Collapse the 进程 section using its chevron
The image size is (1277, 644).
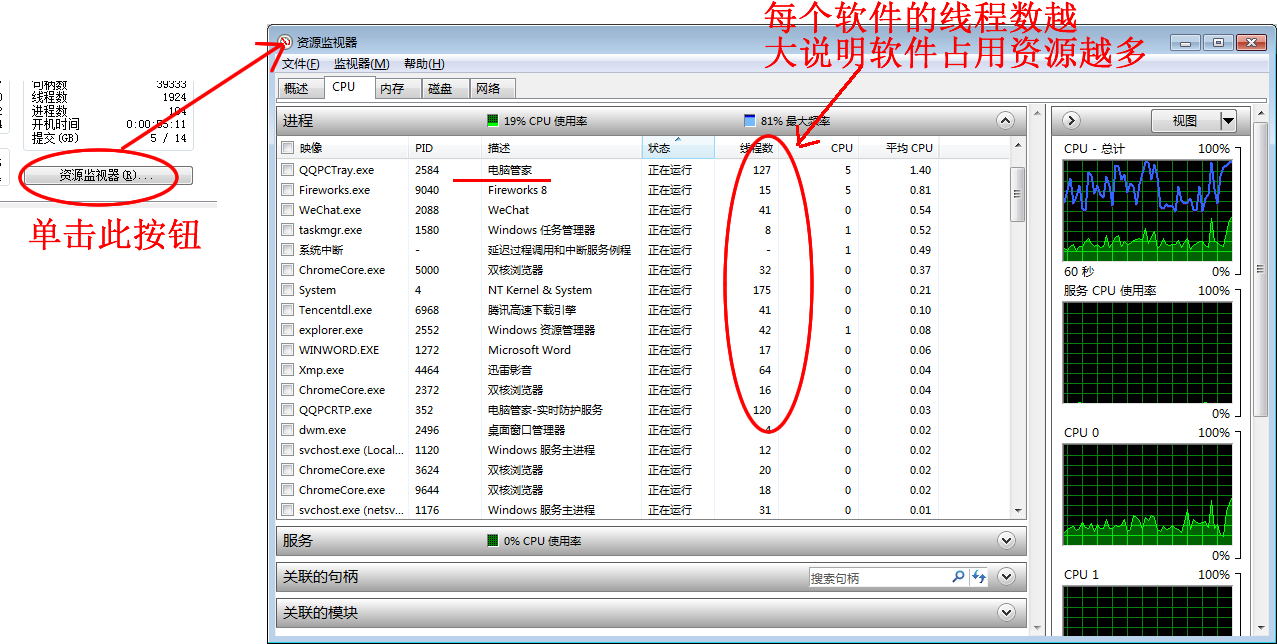coord(1005,120)
